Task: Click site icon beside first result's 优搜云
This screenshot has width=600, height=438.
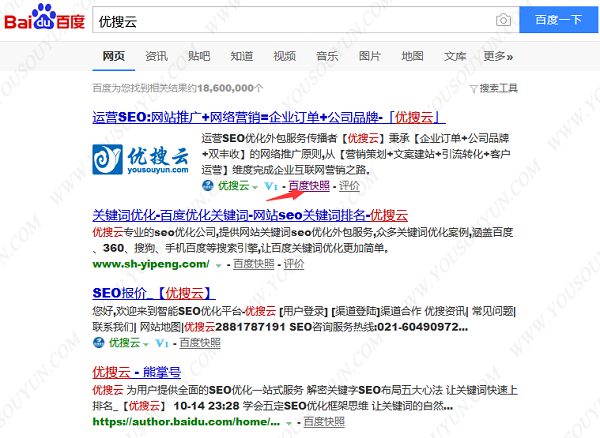Action: pos(207,186)
